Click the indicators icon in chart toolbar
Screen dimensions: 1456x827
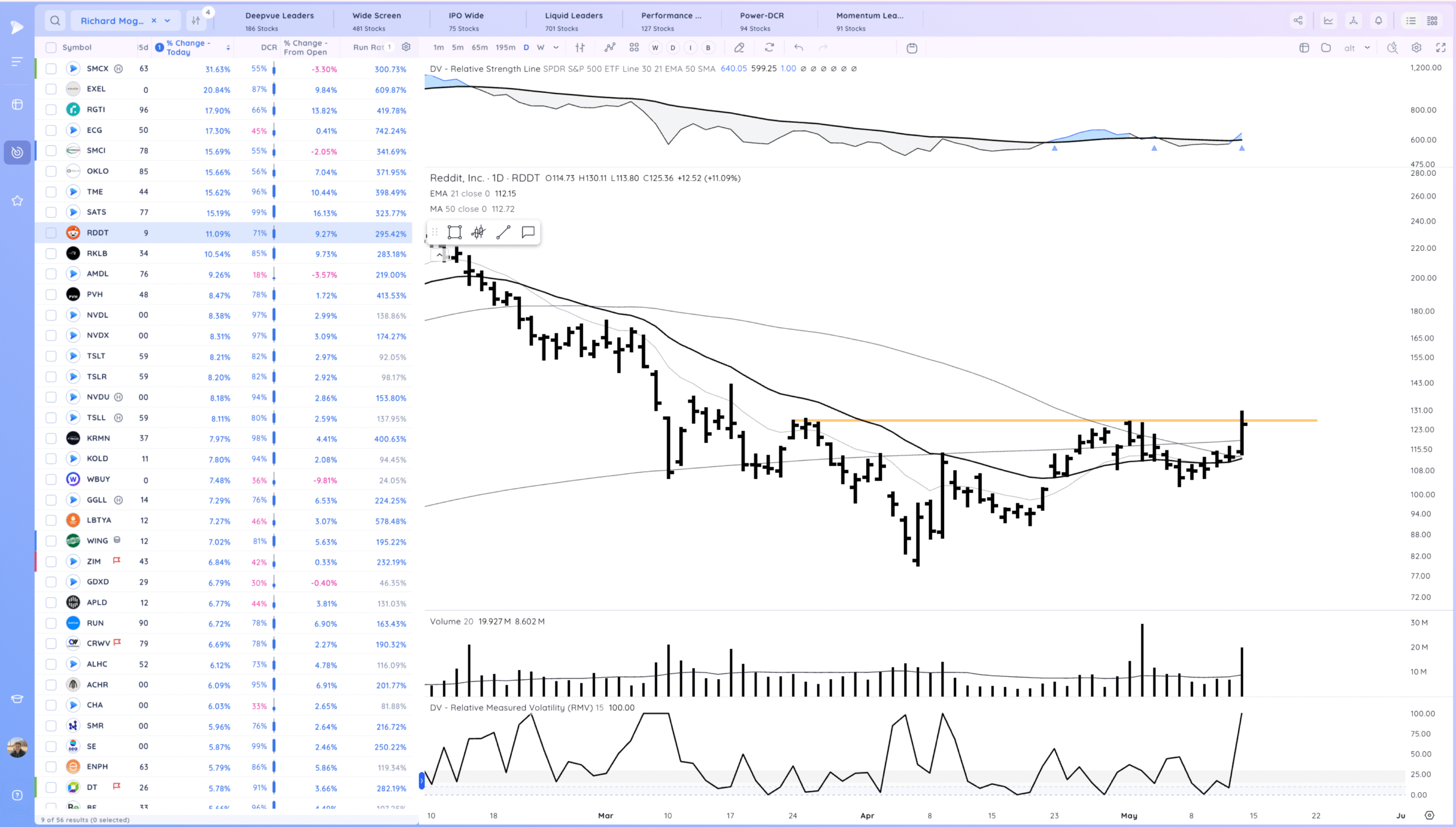coord(610,48)
